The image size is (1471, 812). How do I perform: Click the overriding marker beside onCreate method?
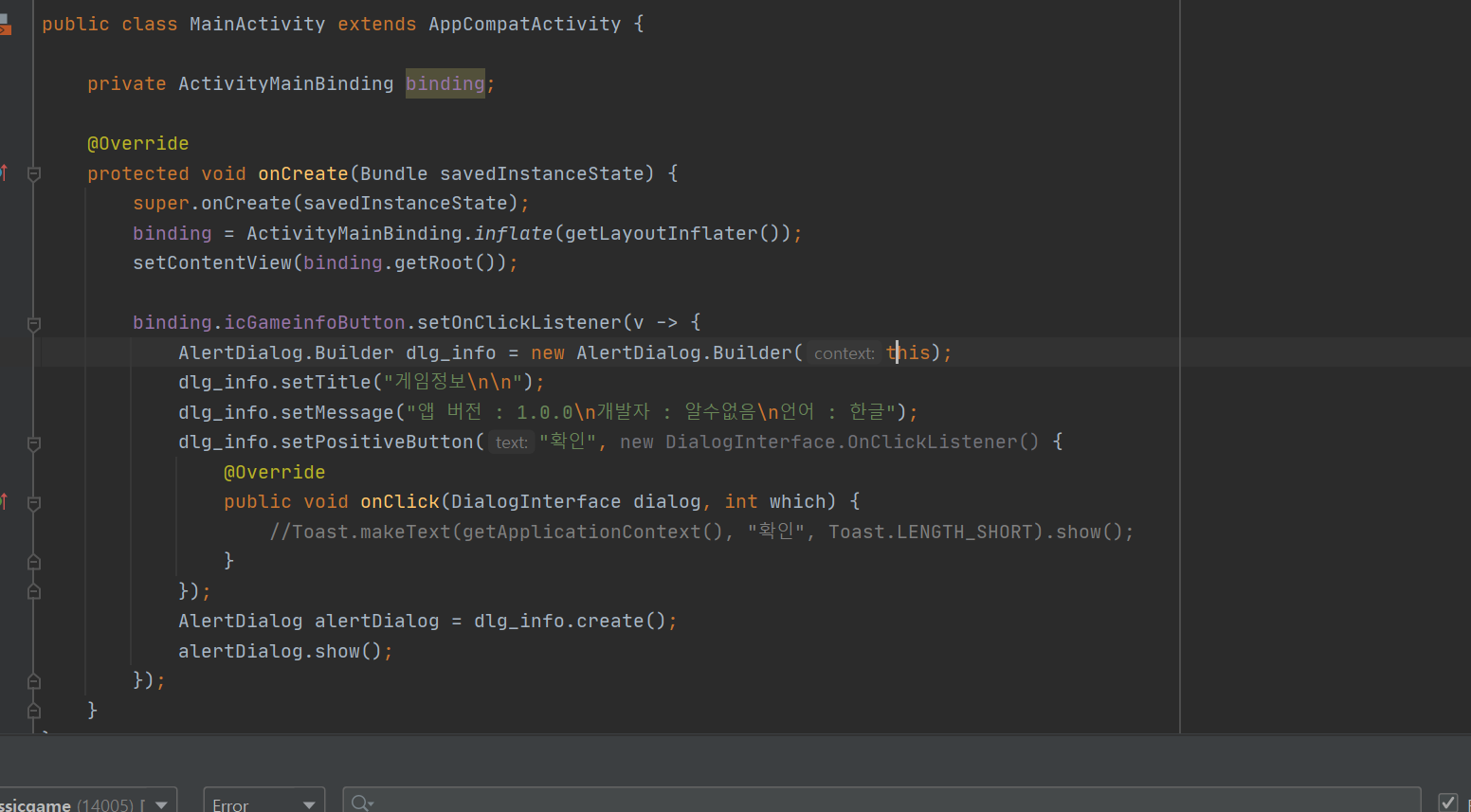click(6, 173)
